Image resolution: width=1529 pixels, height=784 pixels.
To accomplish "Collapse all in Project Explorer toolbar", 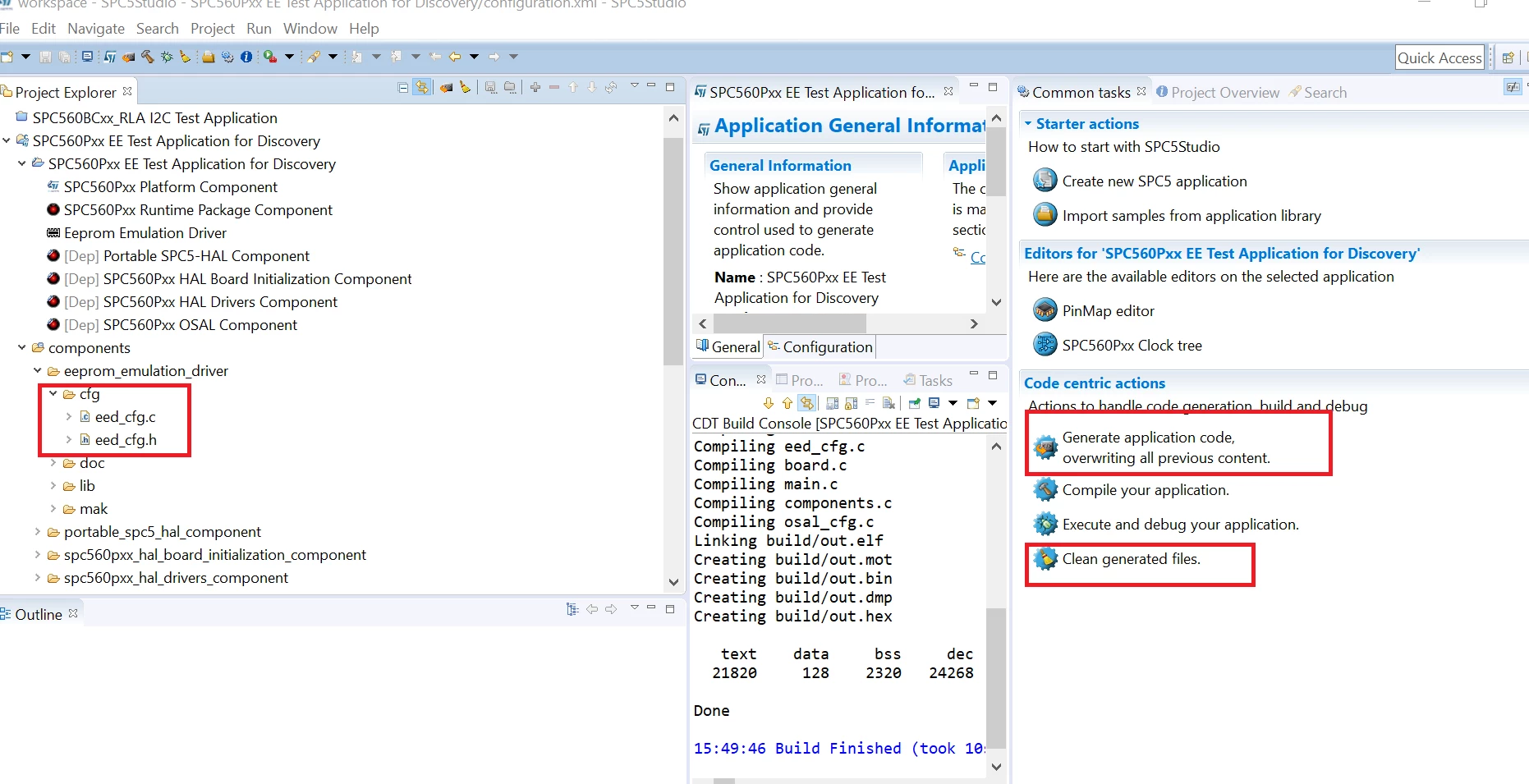I will click(x=403, y=88).
